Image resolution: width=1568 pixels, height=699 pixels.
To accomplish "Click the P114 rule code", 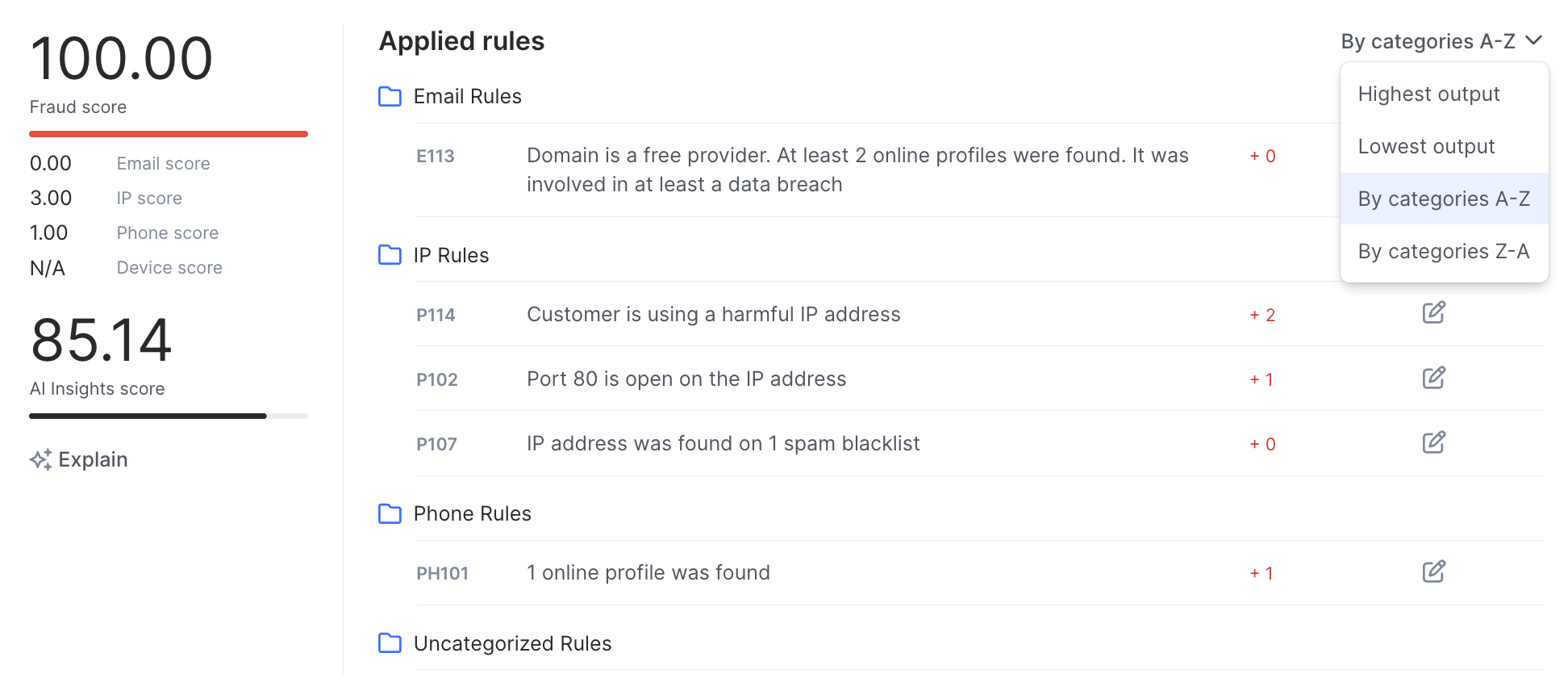I will (x=436, y=315).
